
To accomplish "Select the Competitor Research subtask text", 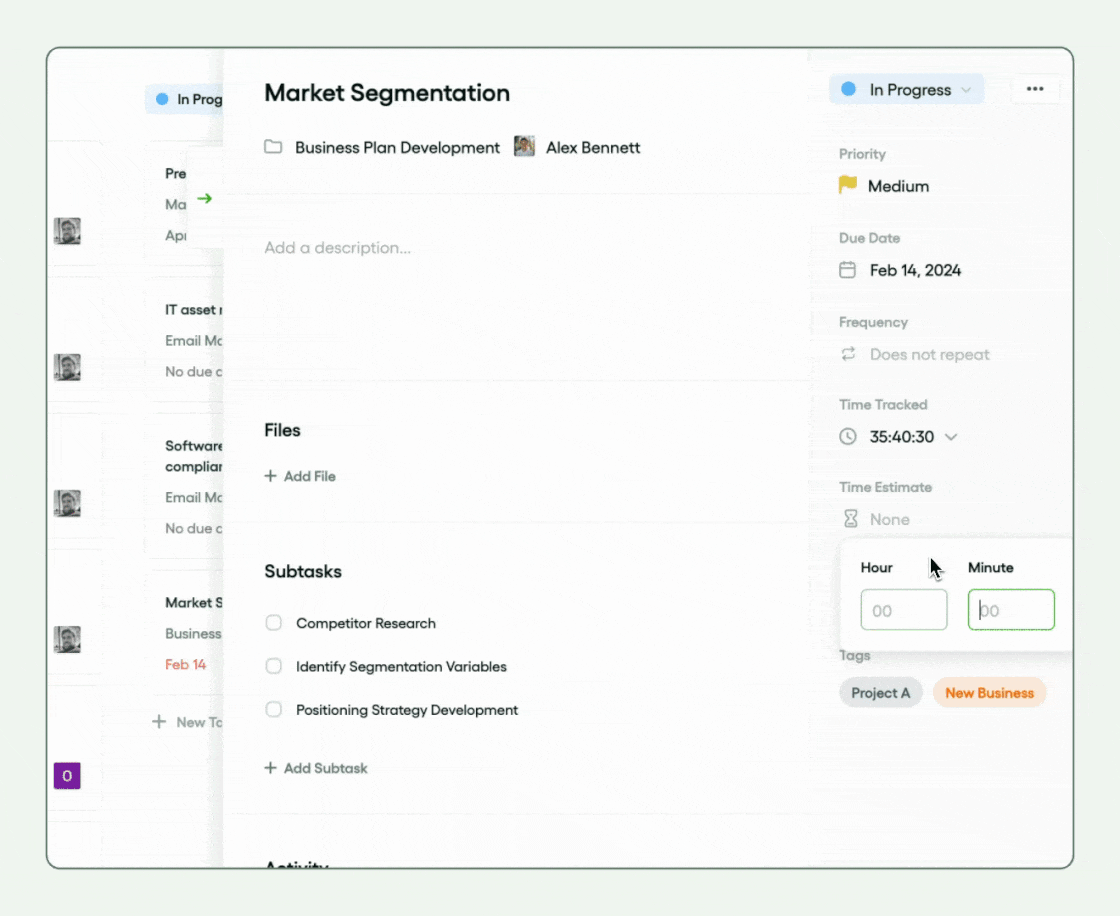I will pyautogui.click(x=366, y=623).
